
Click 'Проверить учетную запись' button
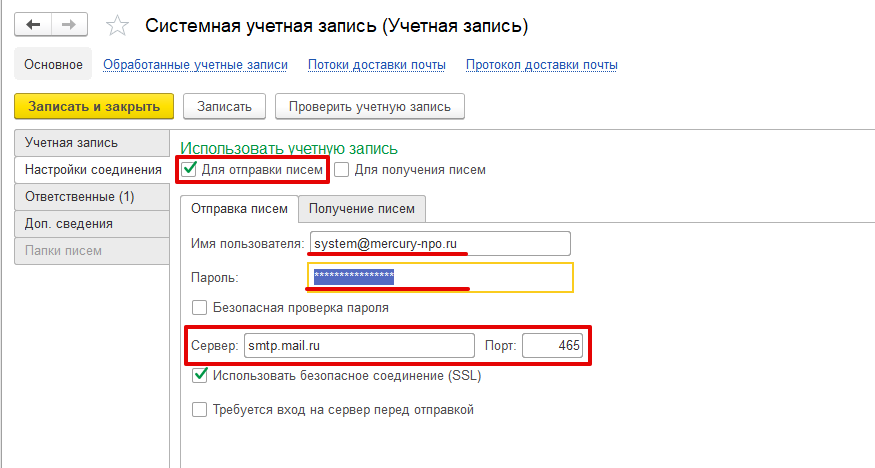coord(370,106)
